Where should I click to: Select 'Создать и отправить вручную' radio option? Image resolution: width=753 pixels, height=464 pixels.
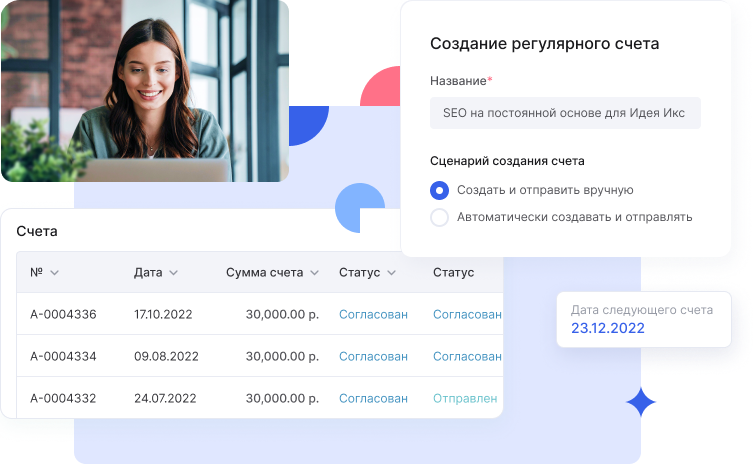click(439, 190)
